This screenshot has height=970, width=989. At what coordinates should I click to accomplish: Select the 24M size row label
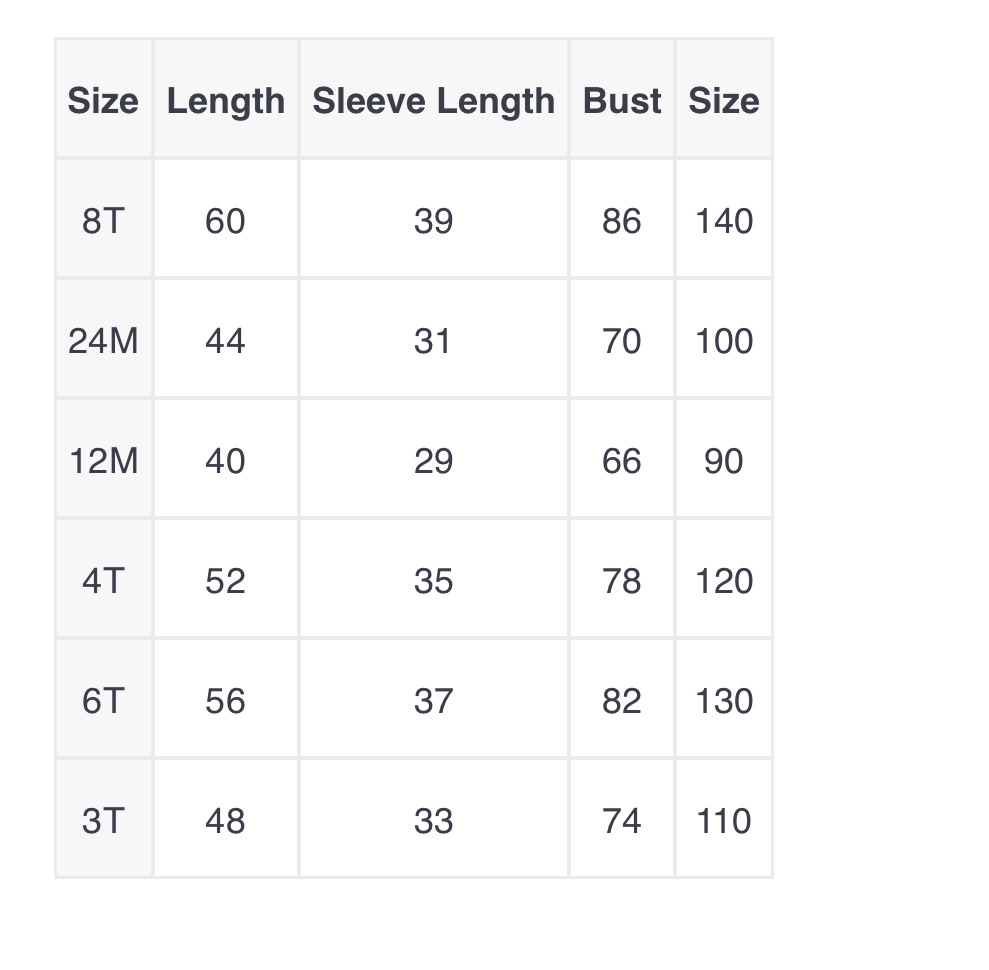[103, 338]
